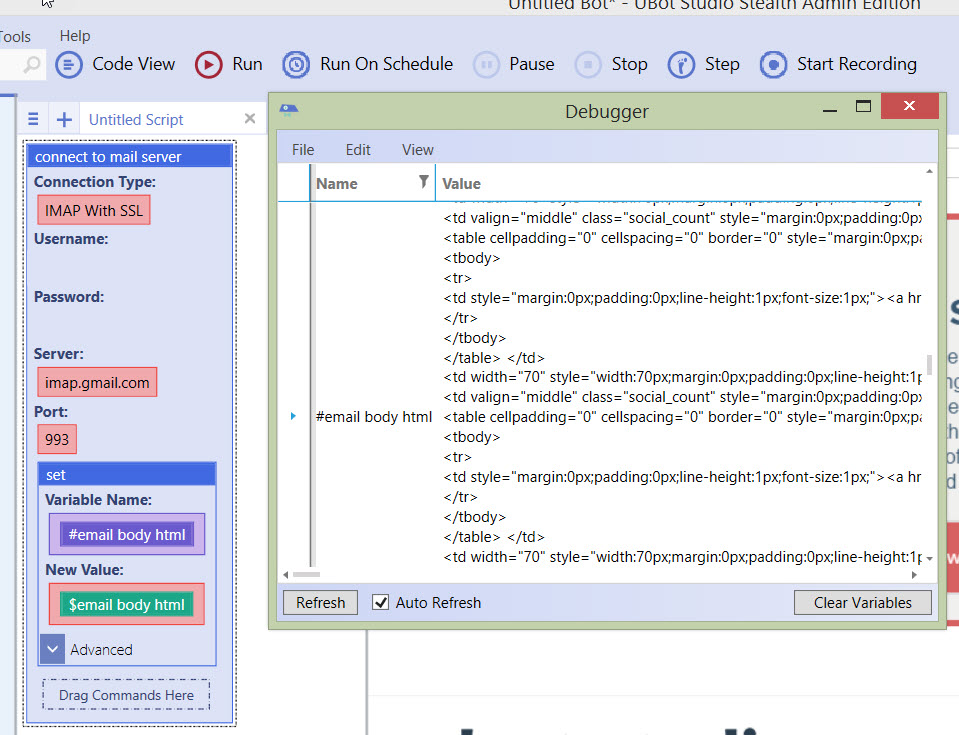Screen dimensions: 959x735
Task: Expand the #email body html row arrow
Action: click(x=293, y=416)
